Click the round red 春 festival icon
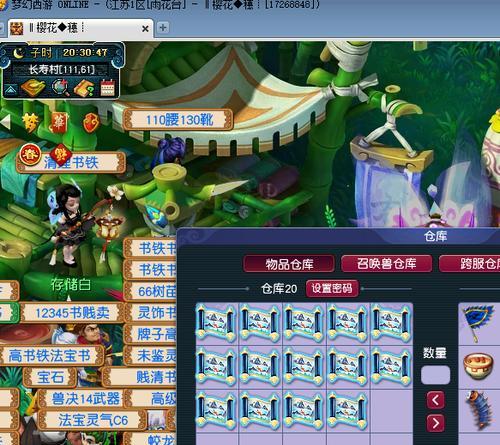 tap(30, 155)
